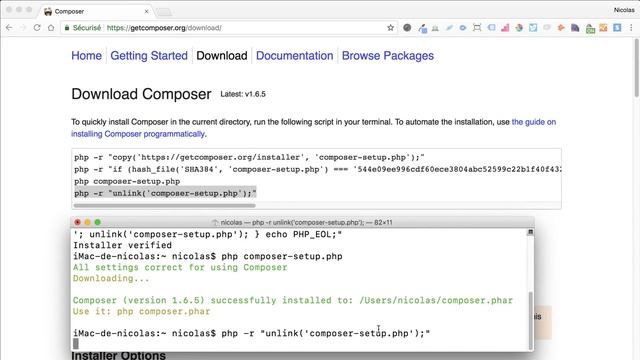Zoom the terminal with the green button
Image resolution: width=640 pixels, height=360 pixels.
pos(98,222)
